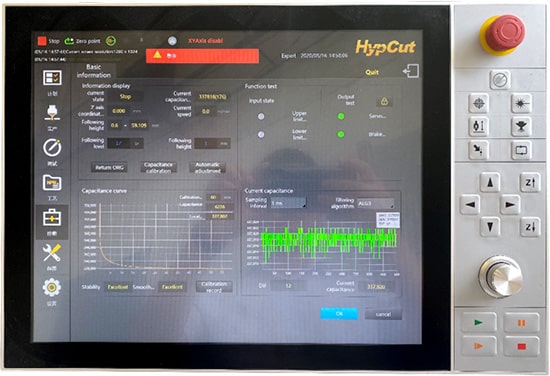550x376 pixels.
Task: Click the white legend box on Current capacitance chart
Action: click(x=388, y=220)
